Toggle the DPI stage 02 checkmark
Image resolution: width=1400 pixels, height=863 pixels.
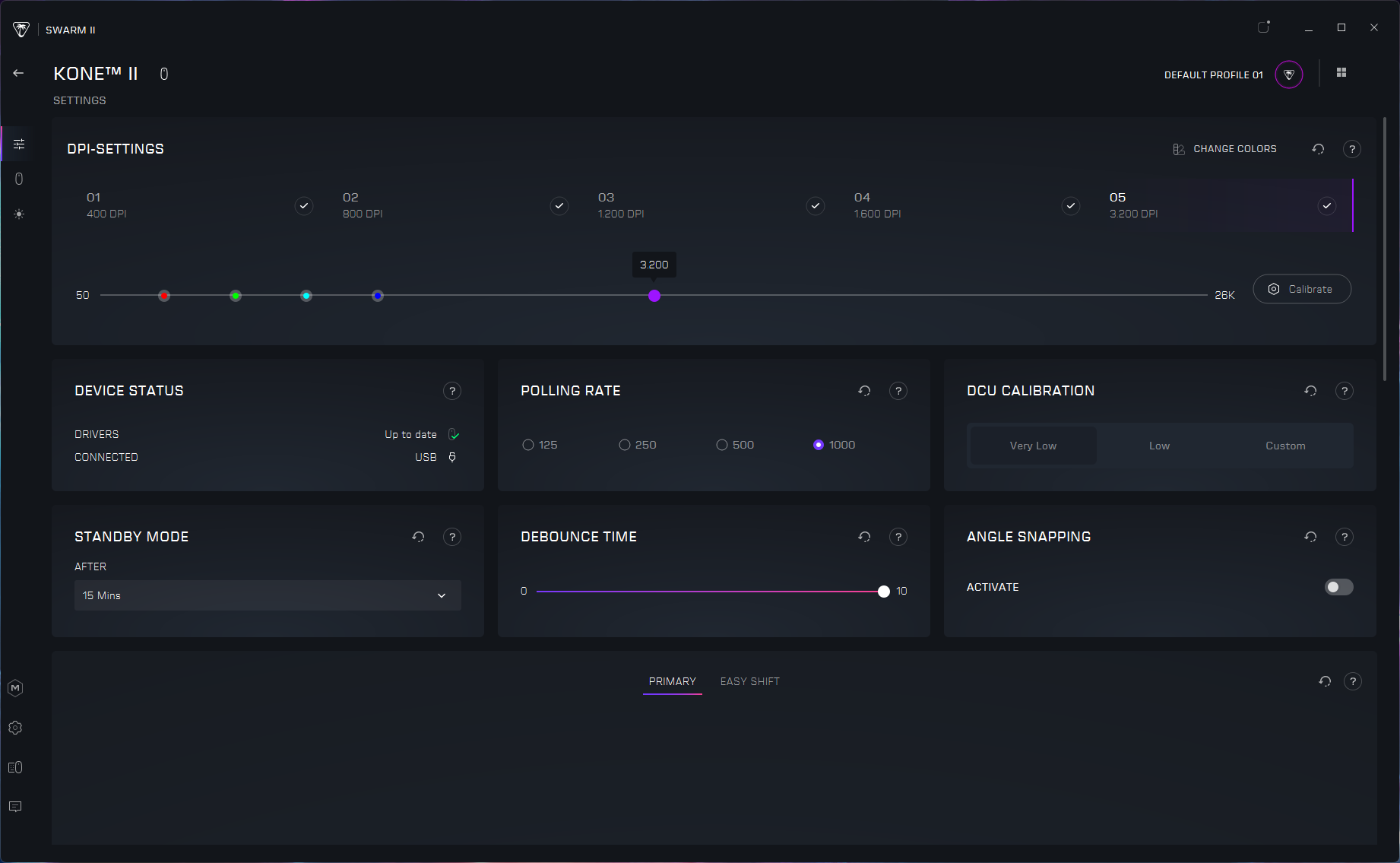pos(559,206)
